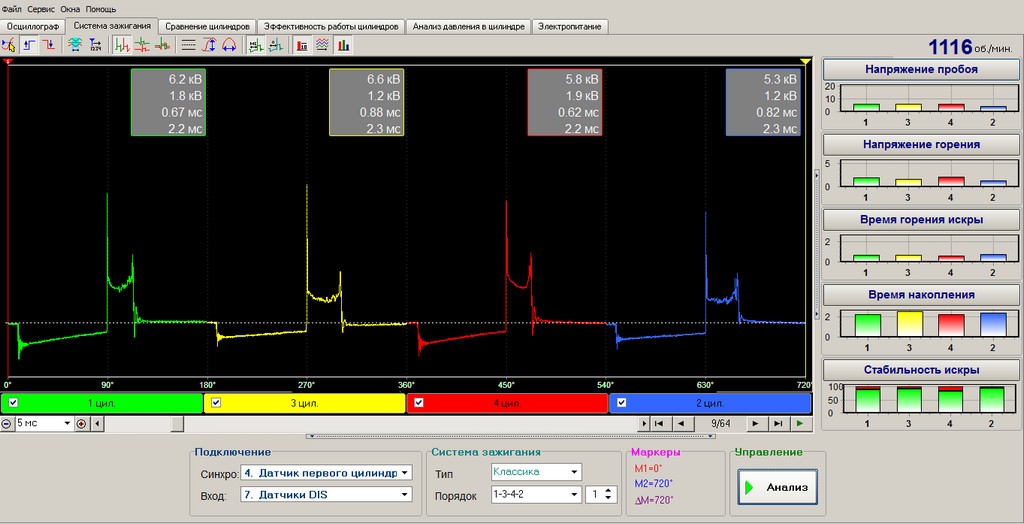Select the stacked waveform display icon
Viewport: 1024px width, 524px height.
tap(142, 45)
